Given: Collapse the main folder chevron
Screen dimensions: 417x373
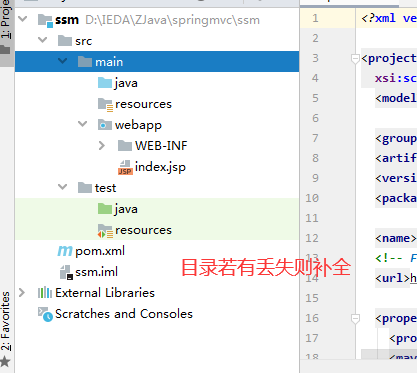Looking at the screenshot, I should 63,61.
